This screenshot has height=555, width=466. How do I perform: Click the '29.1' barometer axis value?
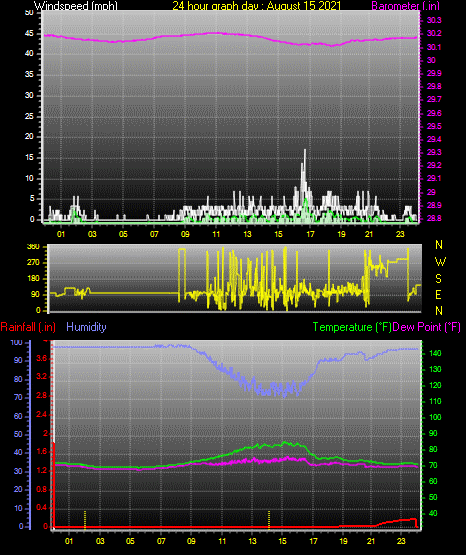click(x=434, y=178)
